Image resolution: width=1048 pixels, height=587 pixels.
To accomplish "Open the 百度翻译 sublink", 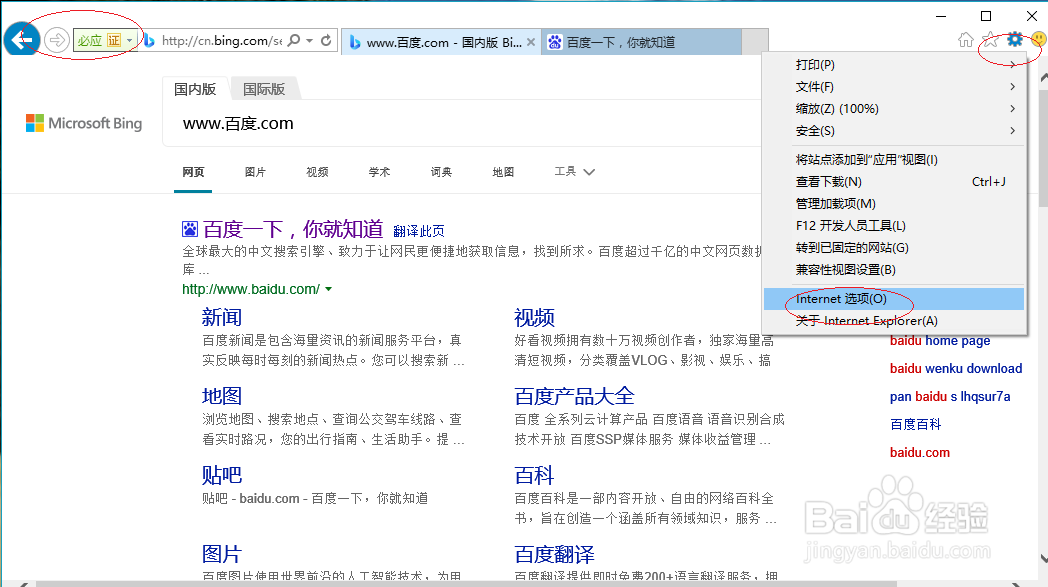I will point(554,554).
